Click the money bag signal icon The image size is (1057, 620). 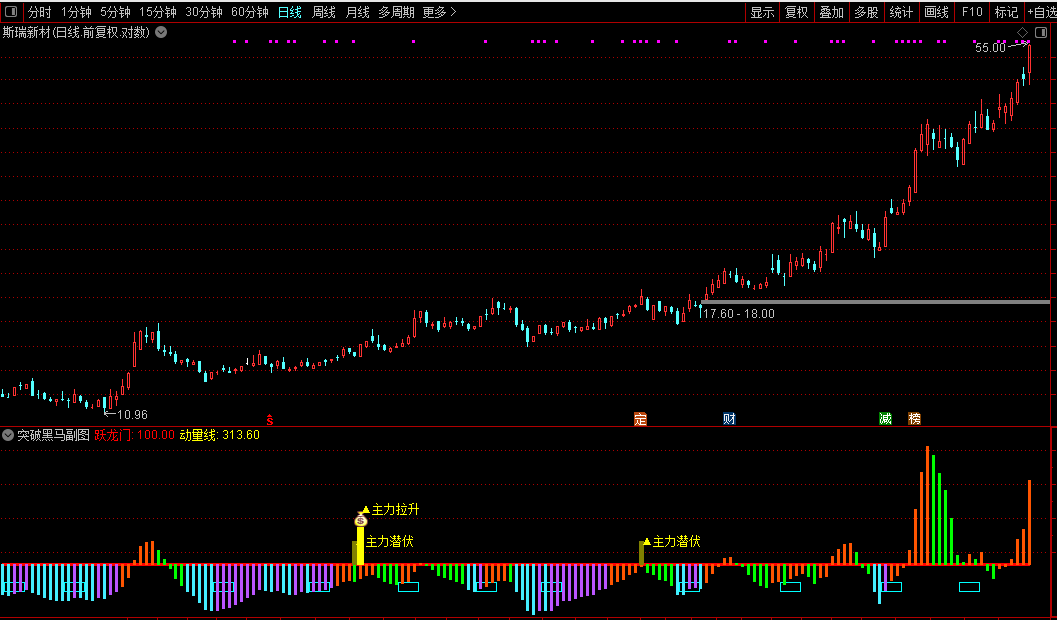pyautogui.click(x=361, y=520)
